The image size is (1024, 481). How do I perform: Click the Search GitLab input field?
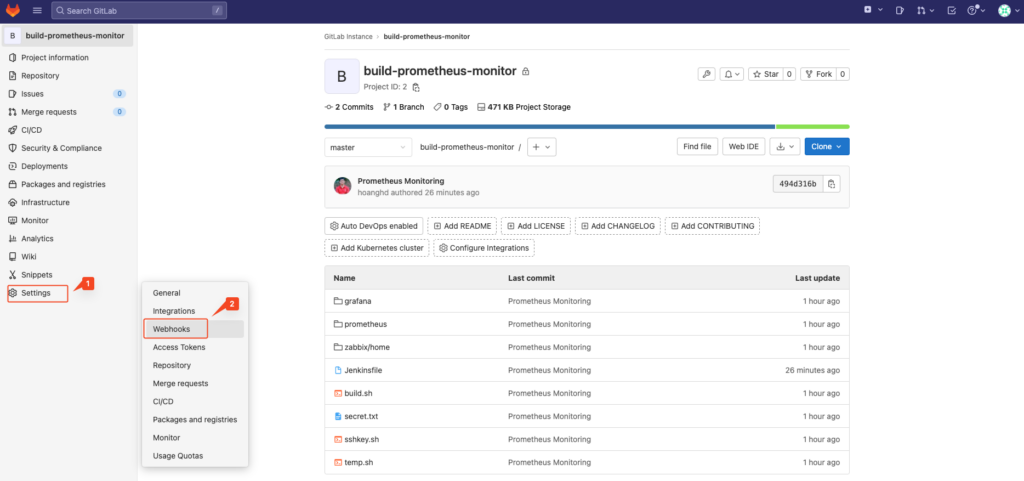click(139, 10)
